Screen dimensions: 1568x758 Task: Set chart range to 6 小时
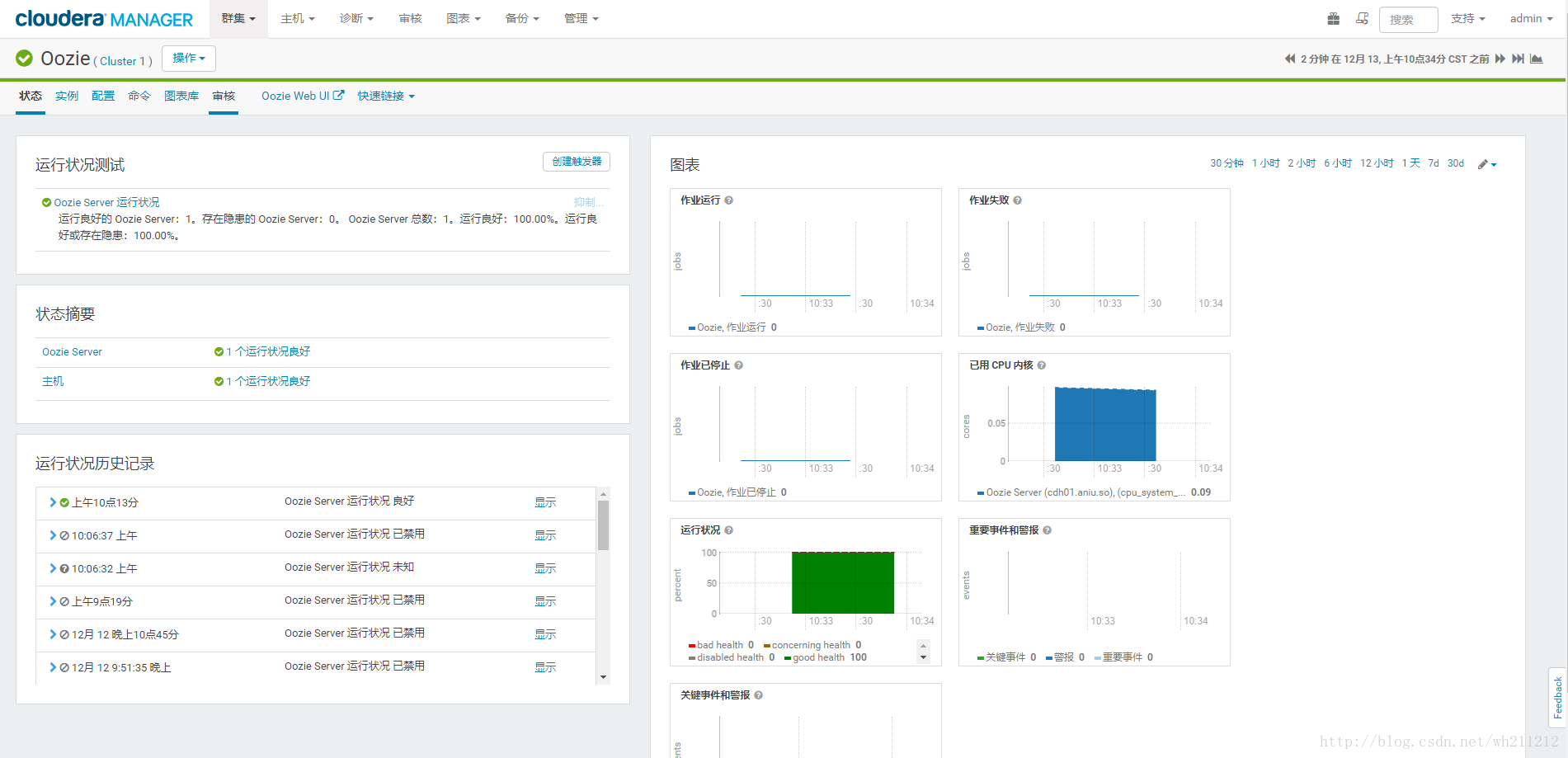click(x=1338, y=163)
